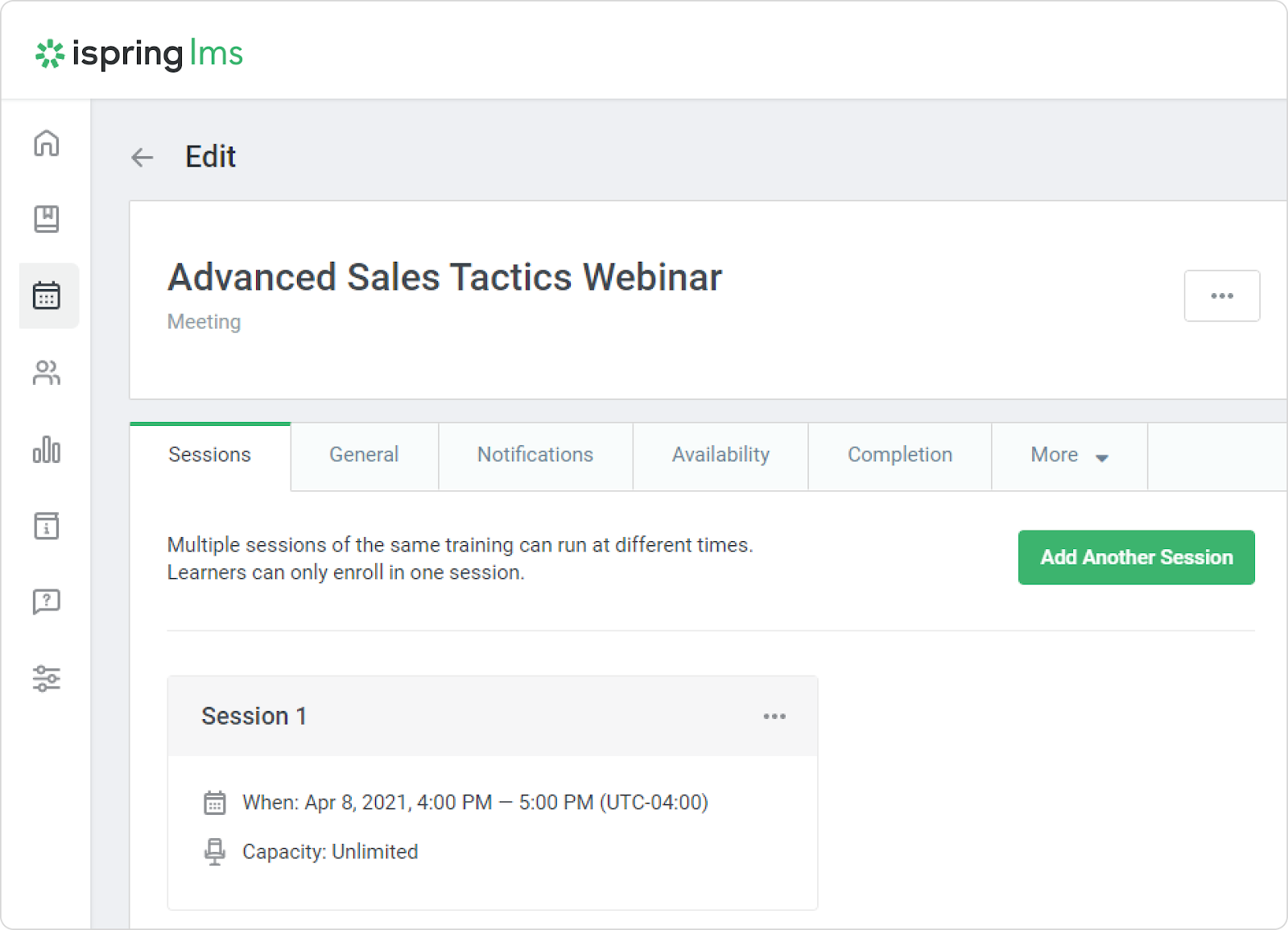Click the Add Another Session button
Viewport: 1288px width, 930px height.
pos(1136,557)
